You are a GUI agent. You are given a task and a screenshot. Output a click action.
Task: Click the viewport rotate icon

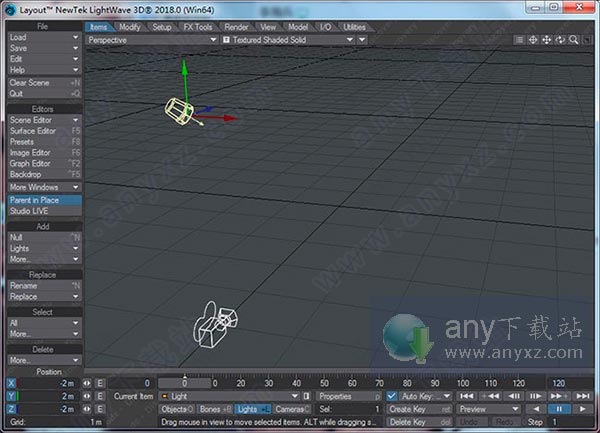560,40
